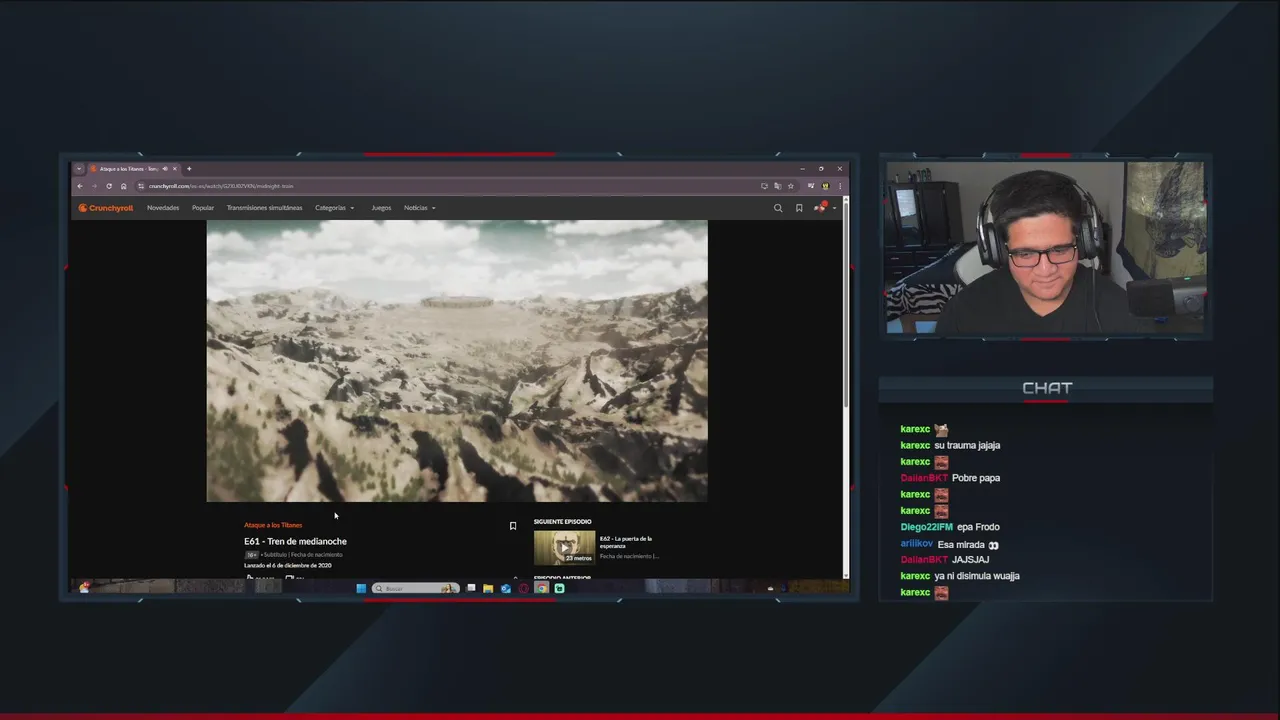The height and width of the screenshot is (720, 1280).
Task: Open the Ataque a los Titanes series link
Action: 273,525
